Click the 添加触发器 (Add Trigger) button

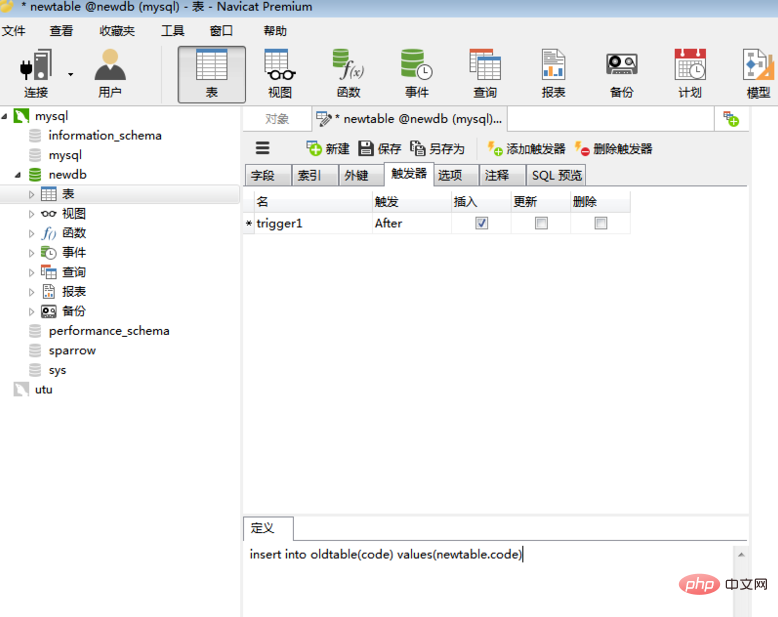click(526, 148)
